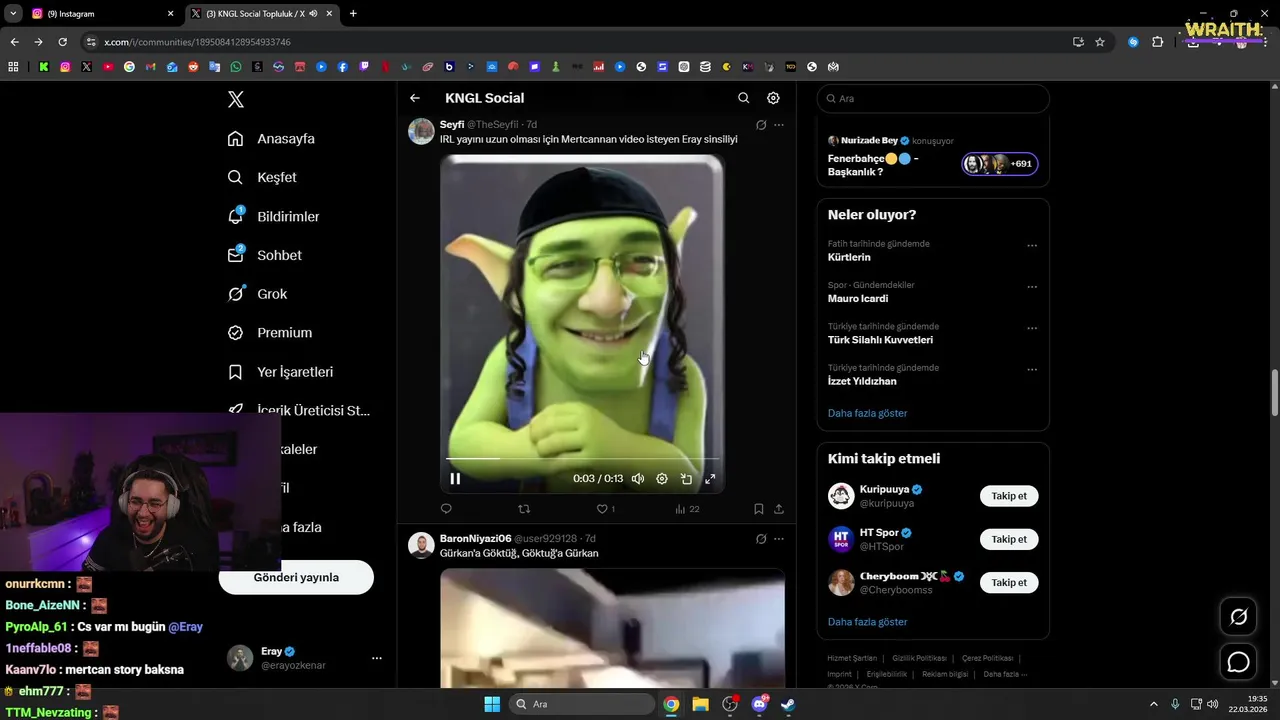
Task: Go back from KNGL Social community
Action: [415, 98]
